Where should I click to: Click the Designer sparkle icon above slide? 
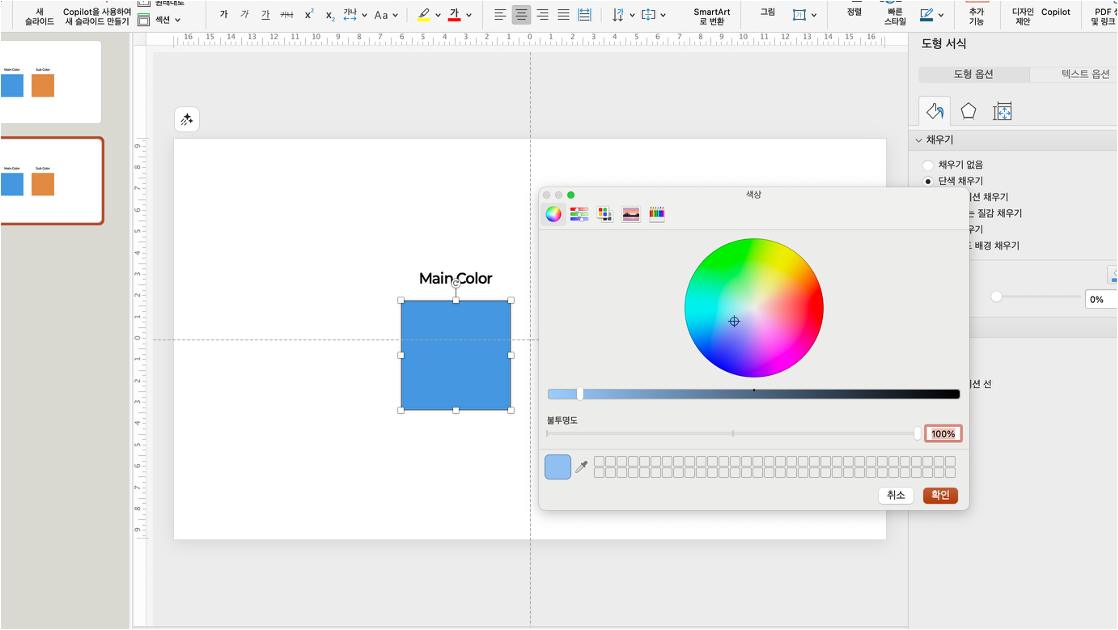(186, 120)
